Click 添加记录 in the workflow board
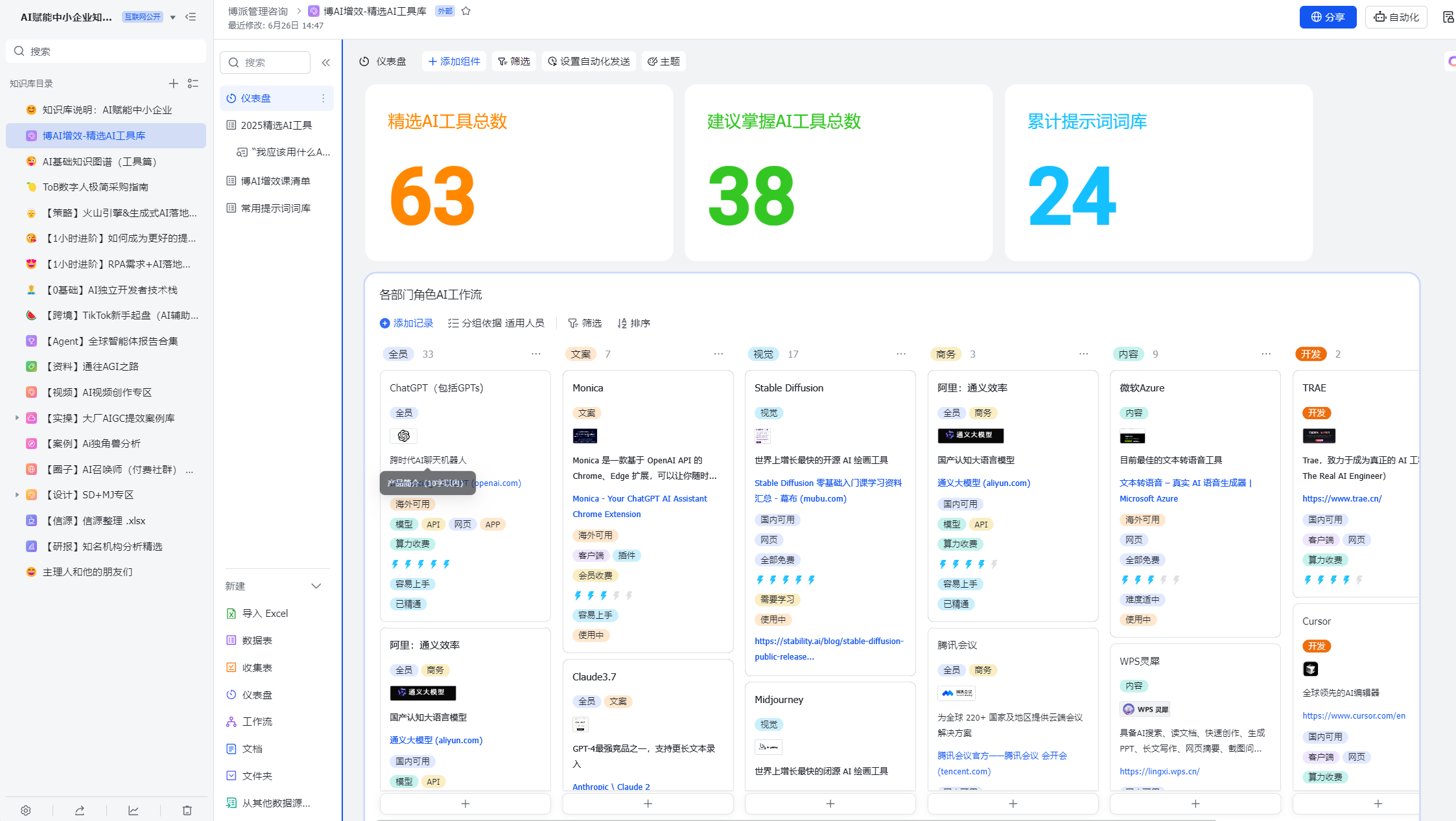The width and height of the screenshot is (1456, 821). [406, 323]
